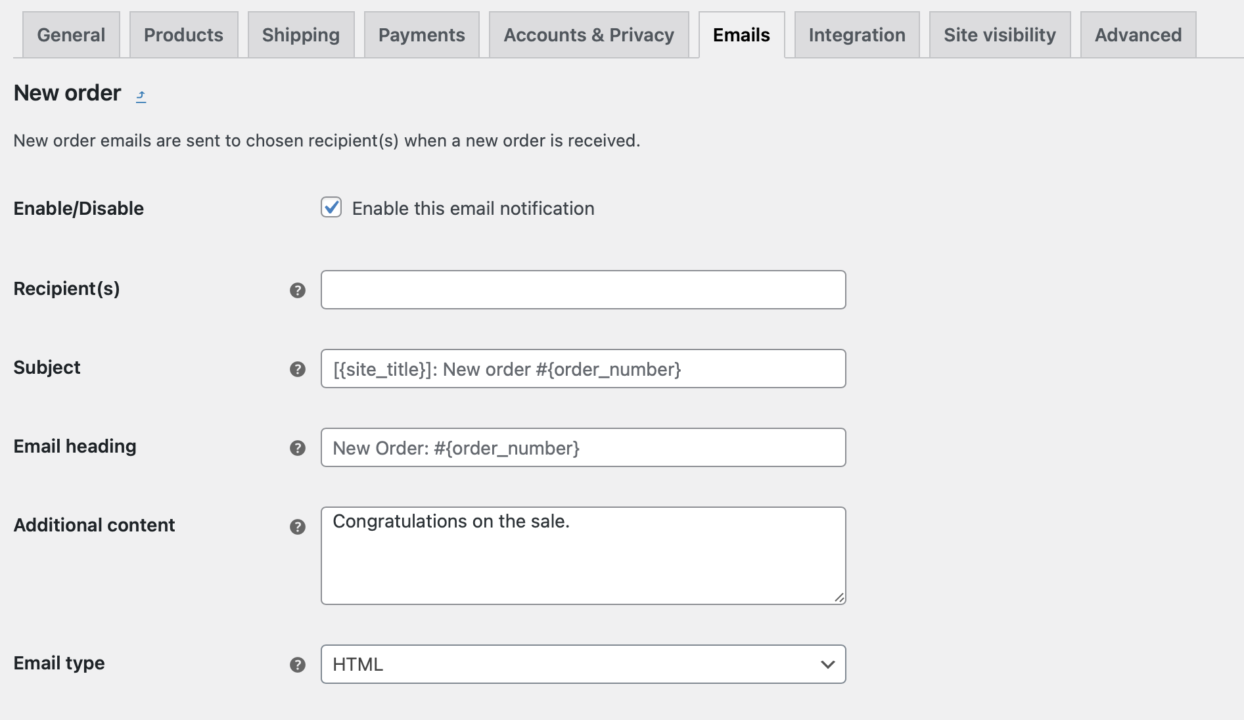Click the help icon next to Recipient(s)
Screen dimensions: 1244x720
click(x=298, y=289)
